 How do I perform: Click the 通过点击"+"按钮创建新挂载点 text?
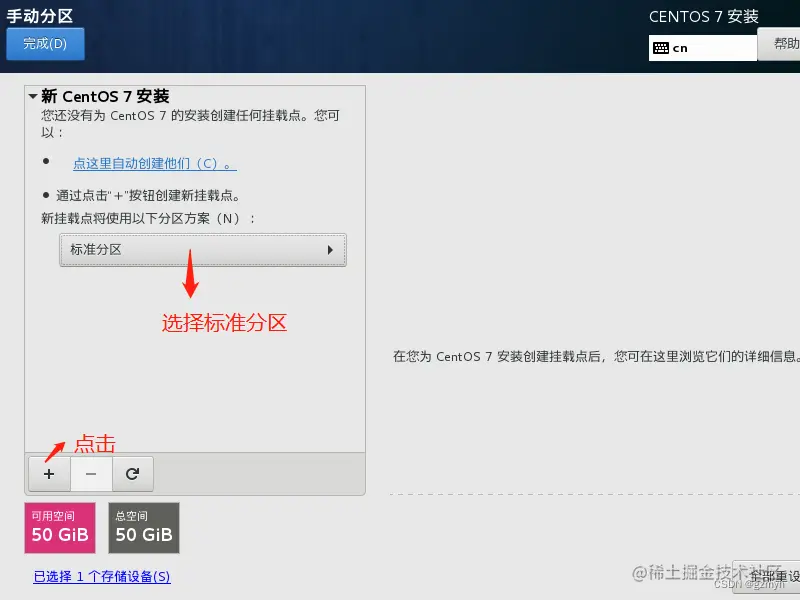tap(148, 195)
